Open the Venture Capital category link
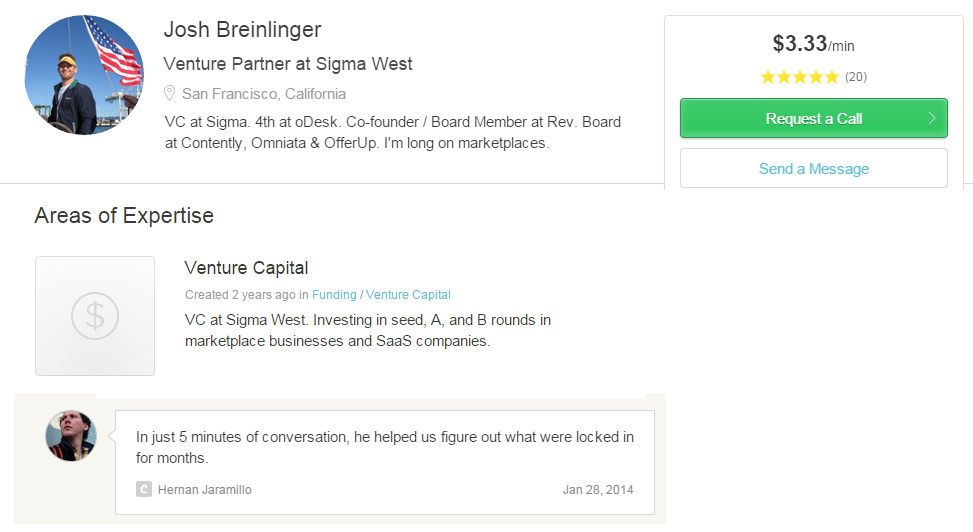The width and height of the screenshot is (973, 532). coord(408,295)
